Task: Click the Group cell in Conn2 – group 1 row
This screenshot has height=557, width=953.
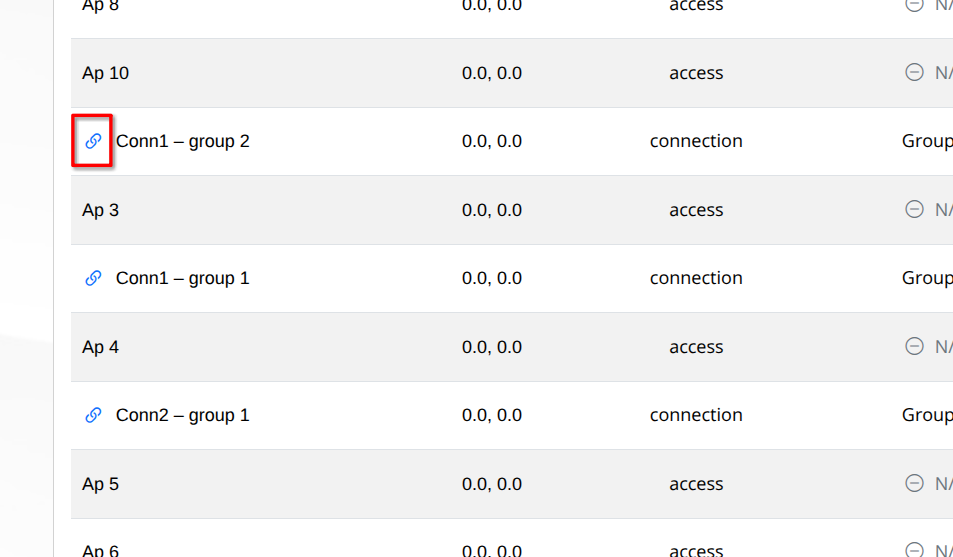Action: pos(927,415)
